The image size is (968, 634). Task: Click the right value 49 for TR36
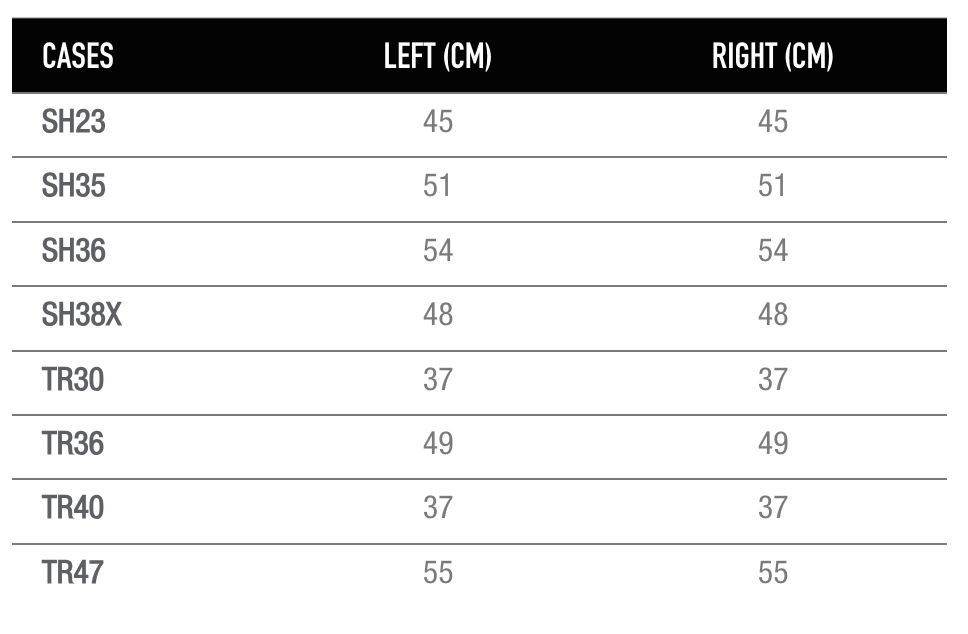click(x=773, y=443)
